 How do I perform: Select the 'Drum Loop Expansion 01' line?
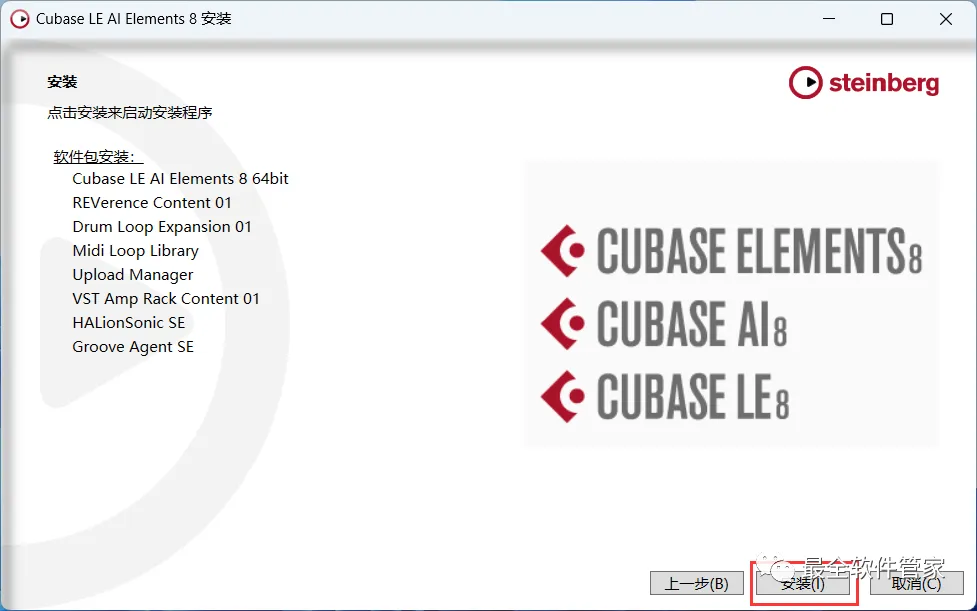[161, 227]
